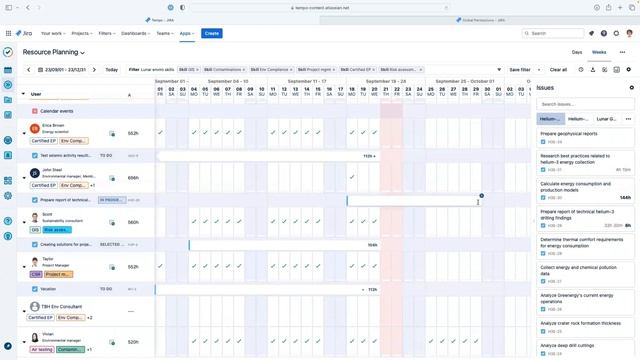This screenshot has width=640, height=360.
Task: Toggle the Calendar events checkbox
Action: (35, 111)
